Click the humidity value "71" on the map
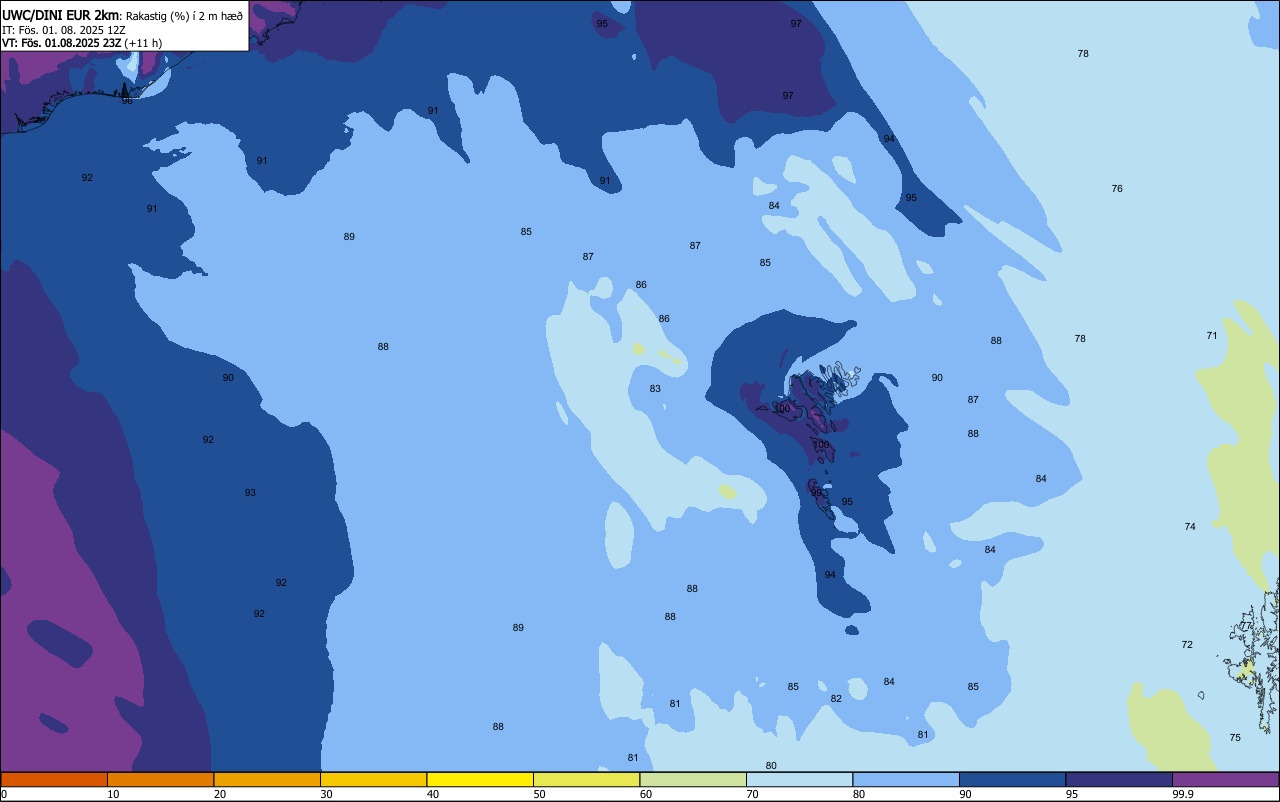Viewport: 1280px width, 802px height. [1212, 335]
